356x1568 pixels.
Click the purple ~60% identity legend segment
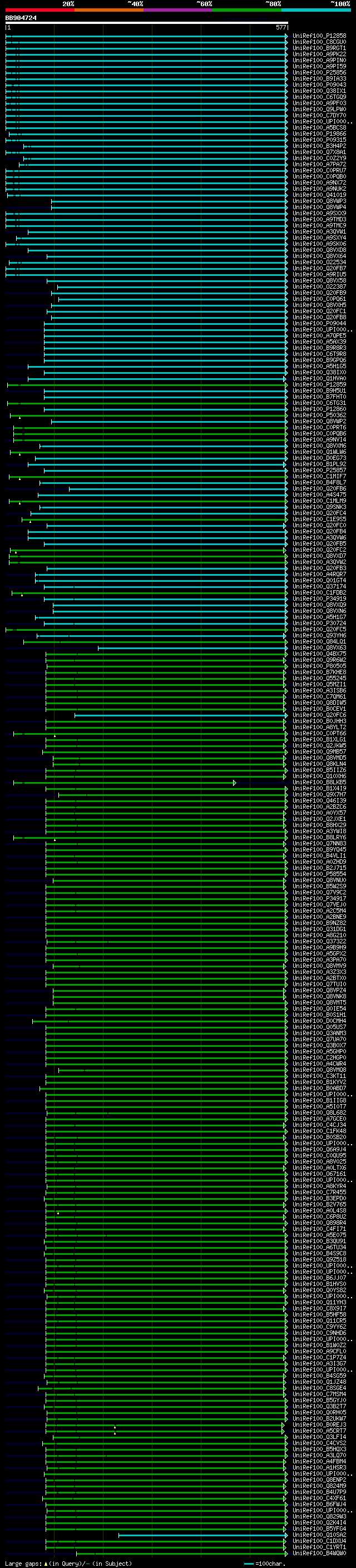(x=179, y=10)
